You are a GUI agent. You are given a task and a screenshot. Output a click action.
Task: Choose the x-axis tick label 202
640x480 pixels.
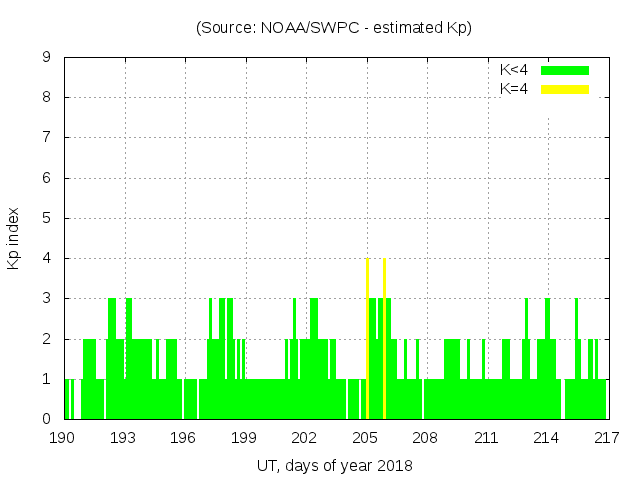[305, 437]
